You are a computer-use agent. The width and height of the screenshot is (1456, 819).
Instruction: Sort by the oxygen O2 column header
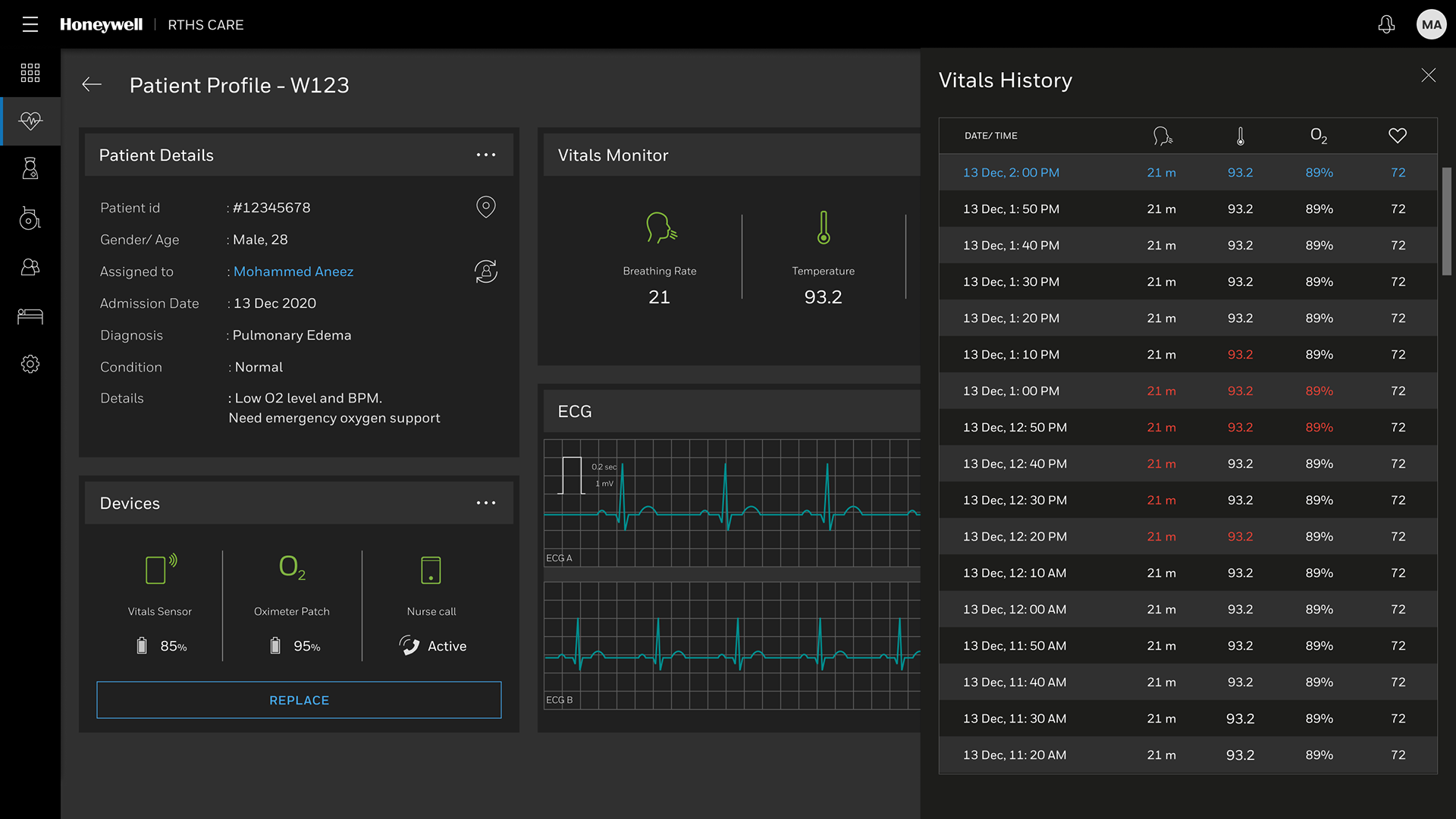click(x=1319, y=136)
